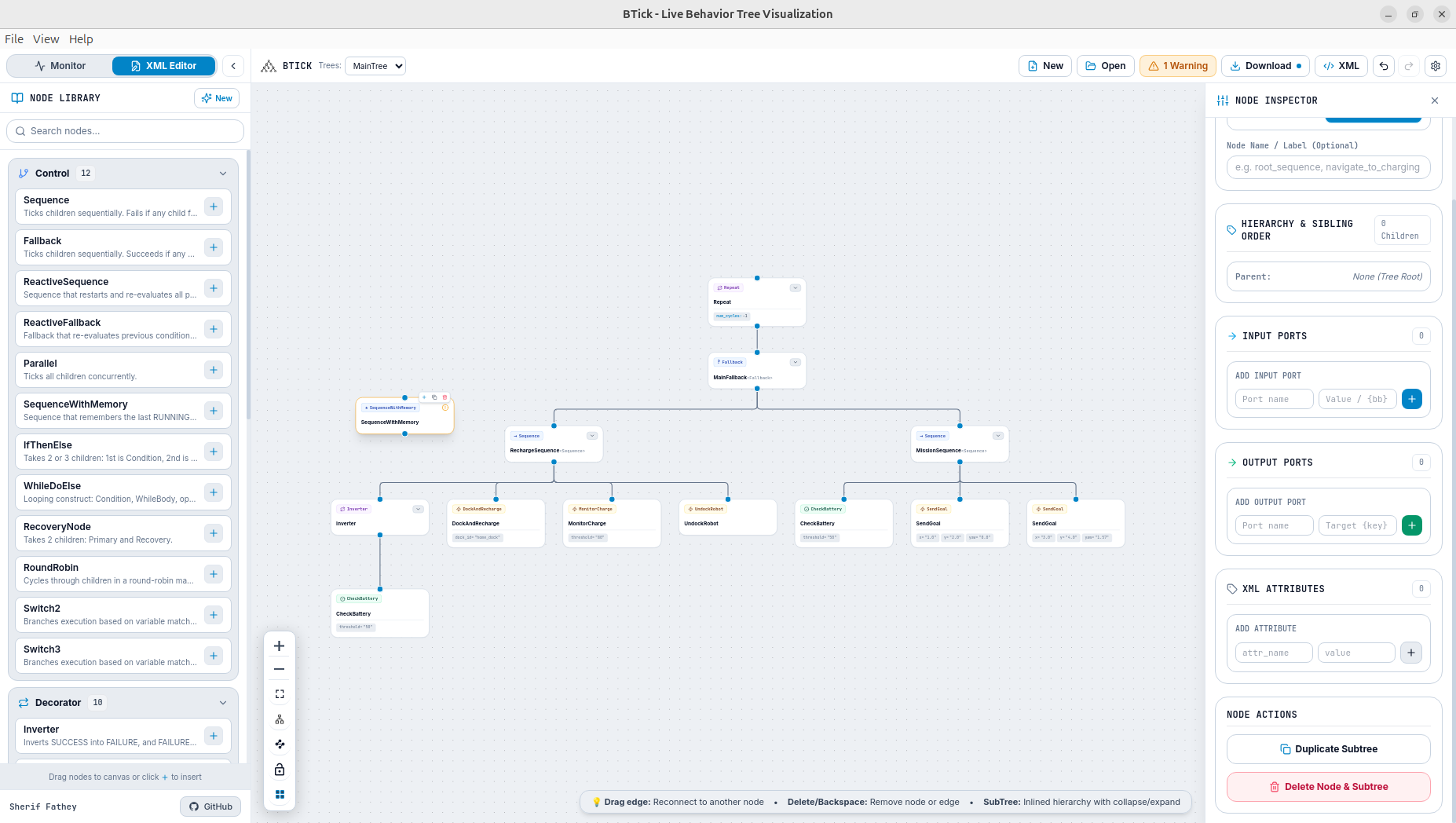Click the Download button
Image resolution: width=1456 pixels, height=823 pixels.
(1265, 66)
